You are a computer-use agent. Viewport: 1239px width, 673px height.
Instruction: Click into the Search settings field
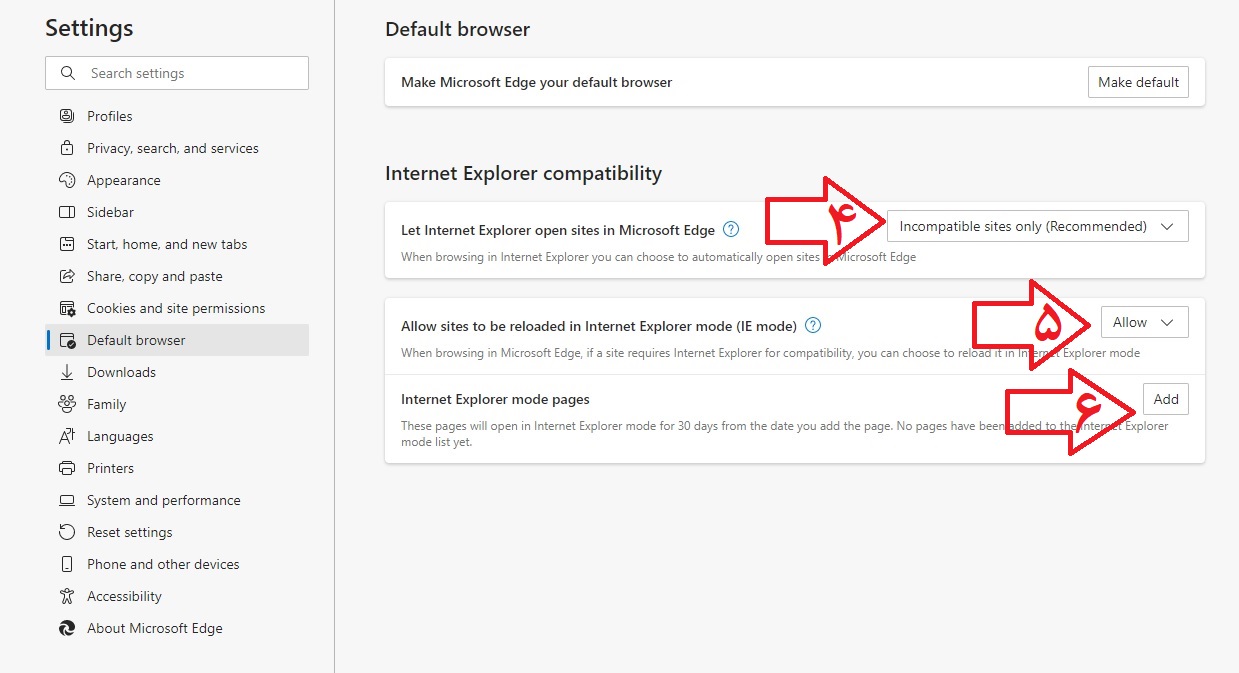coord(177,73)
